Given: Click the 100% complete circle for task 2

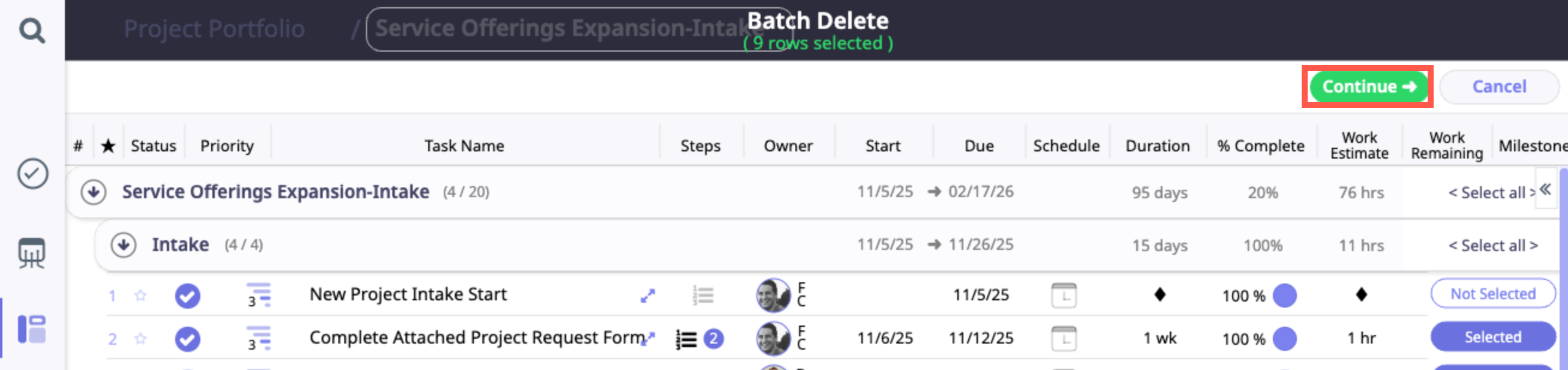Looking at the screenshot, I should [x=1284, y=339].
